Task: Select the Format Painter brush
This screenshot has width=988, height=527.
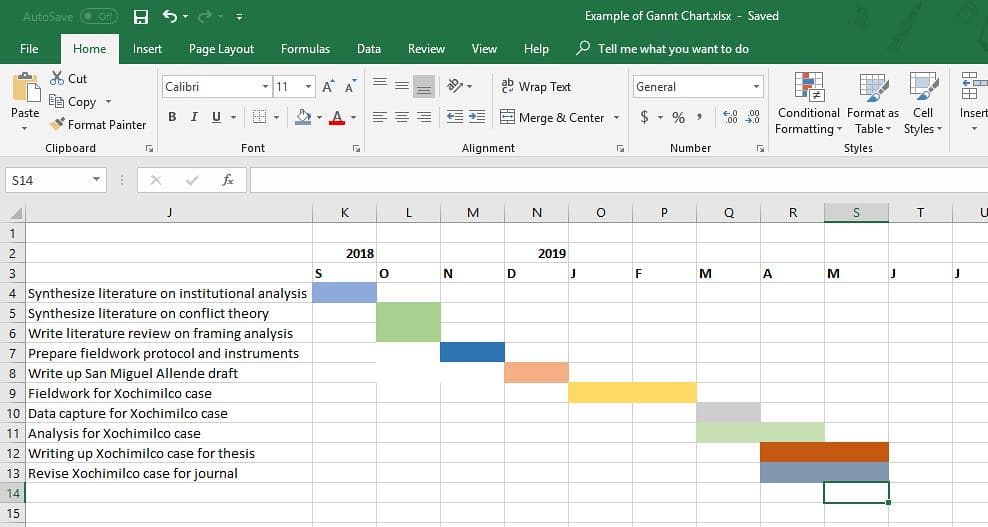Action: coord(57,124)
